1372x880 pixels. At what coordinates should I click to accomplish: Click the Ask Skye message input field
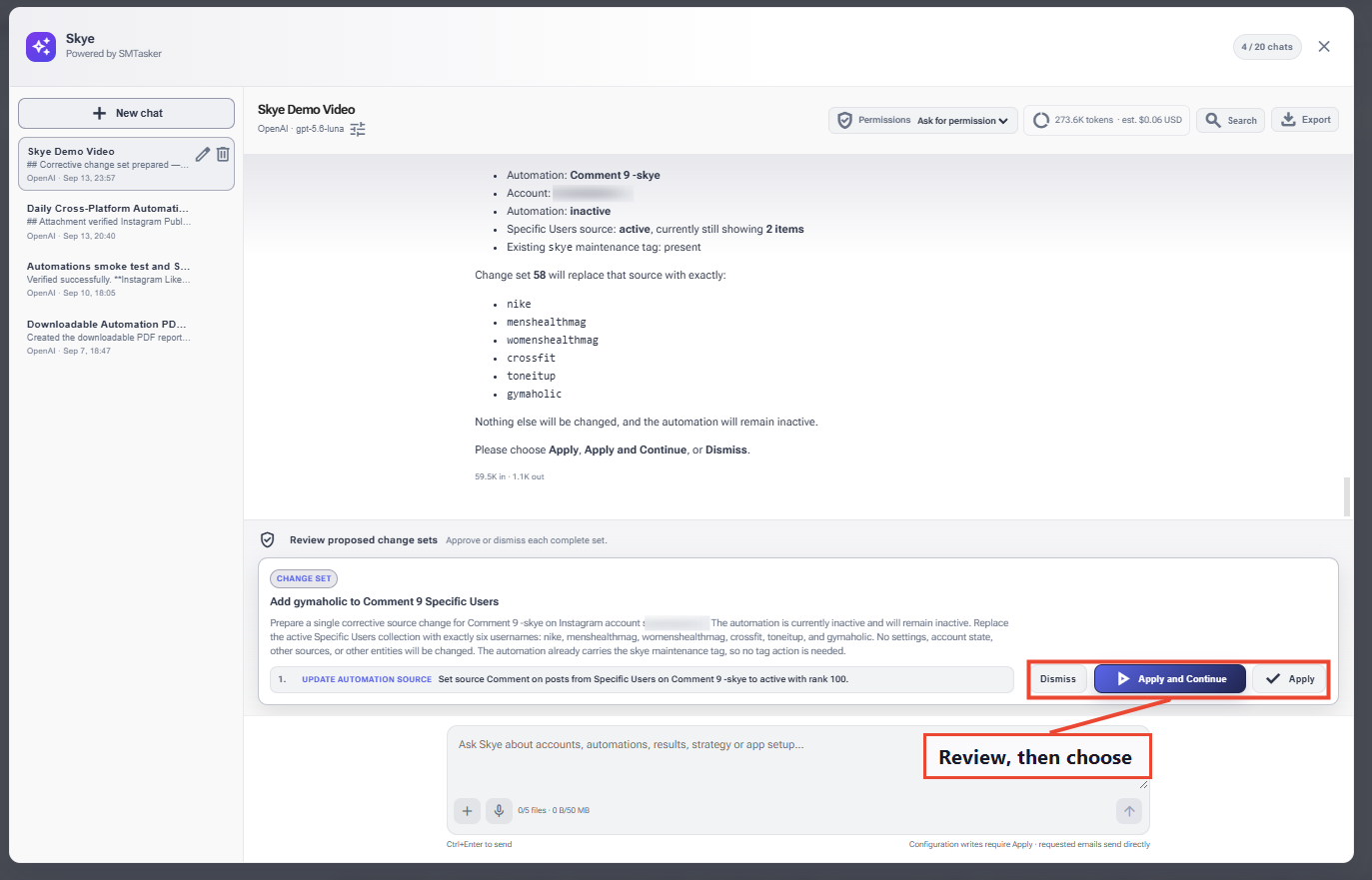[797, 759]
